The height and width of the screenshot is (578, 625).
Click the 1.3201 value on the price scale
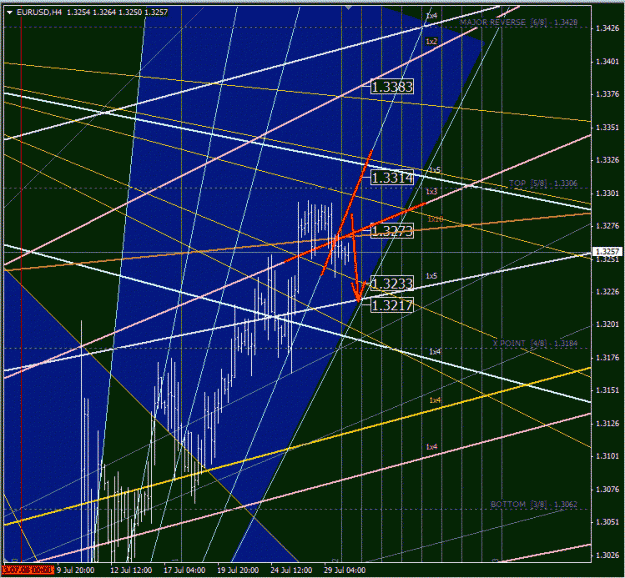607,324
